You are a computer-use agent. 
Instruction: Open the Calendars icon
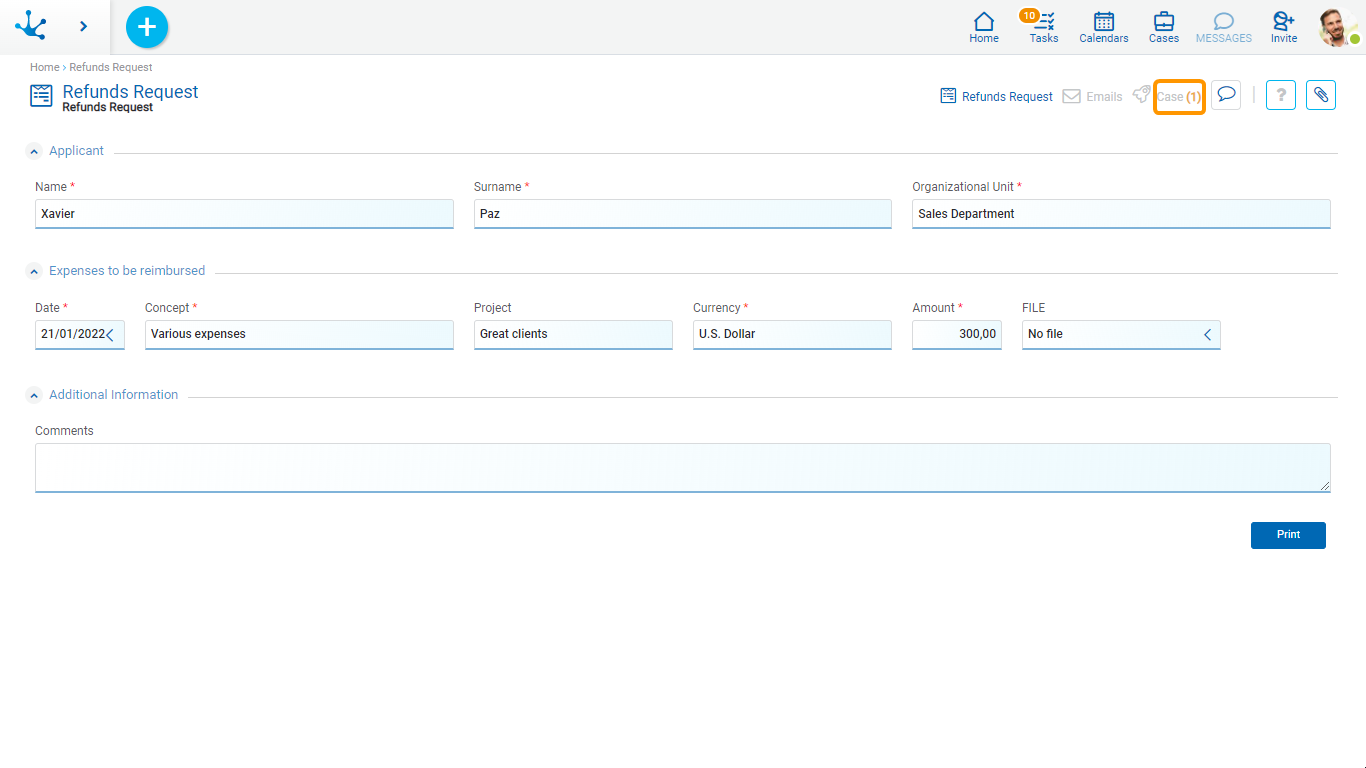[1104, 27]
